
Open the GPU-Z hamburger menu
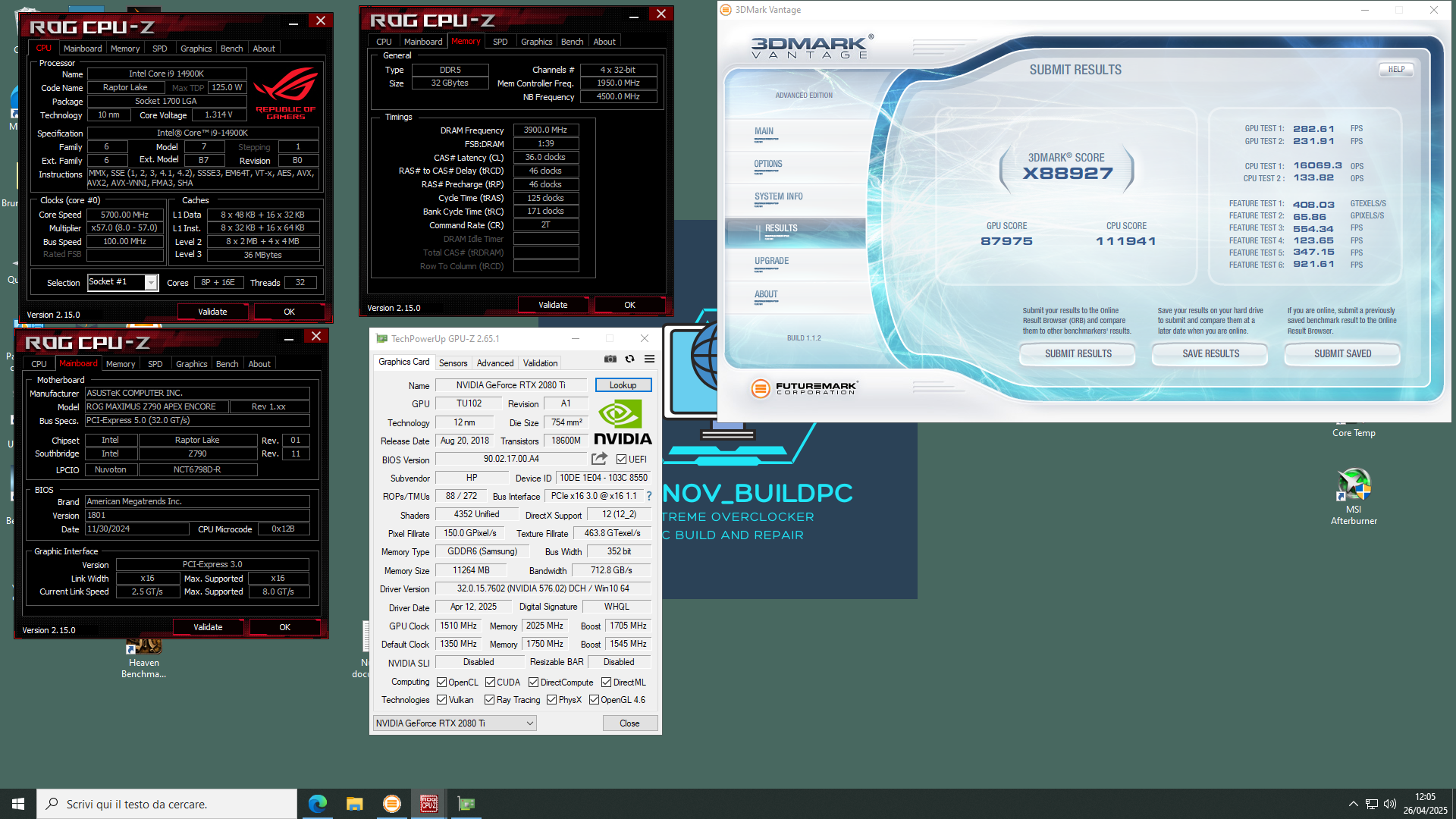(649, 359)
